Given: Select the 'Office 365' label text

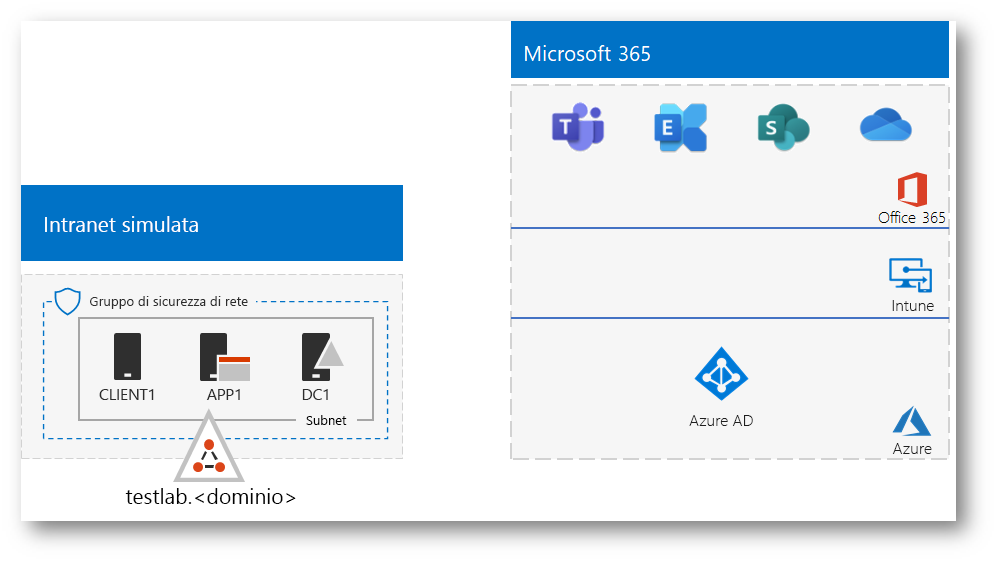Looking at the screenshot, I should [x=911, y=218].
